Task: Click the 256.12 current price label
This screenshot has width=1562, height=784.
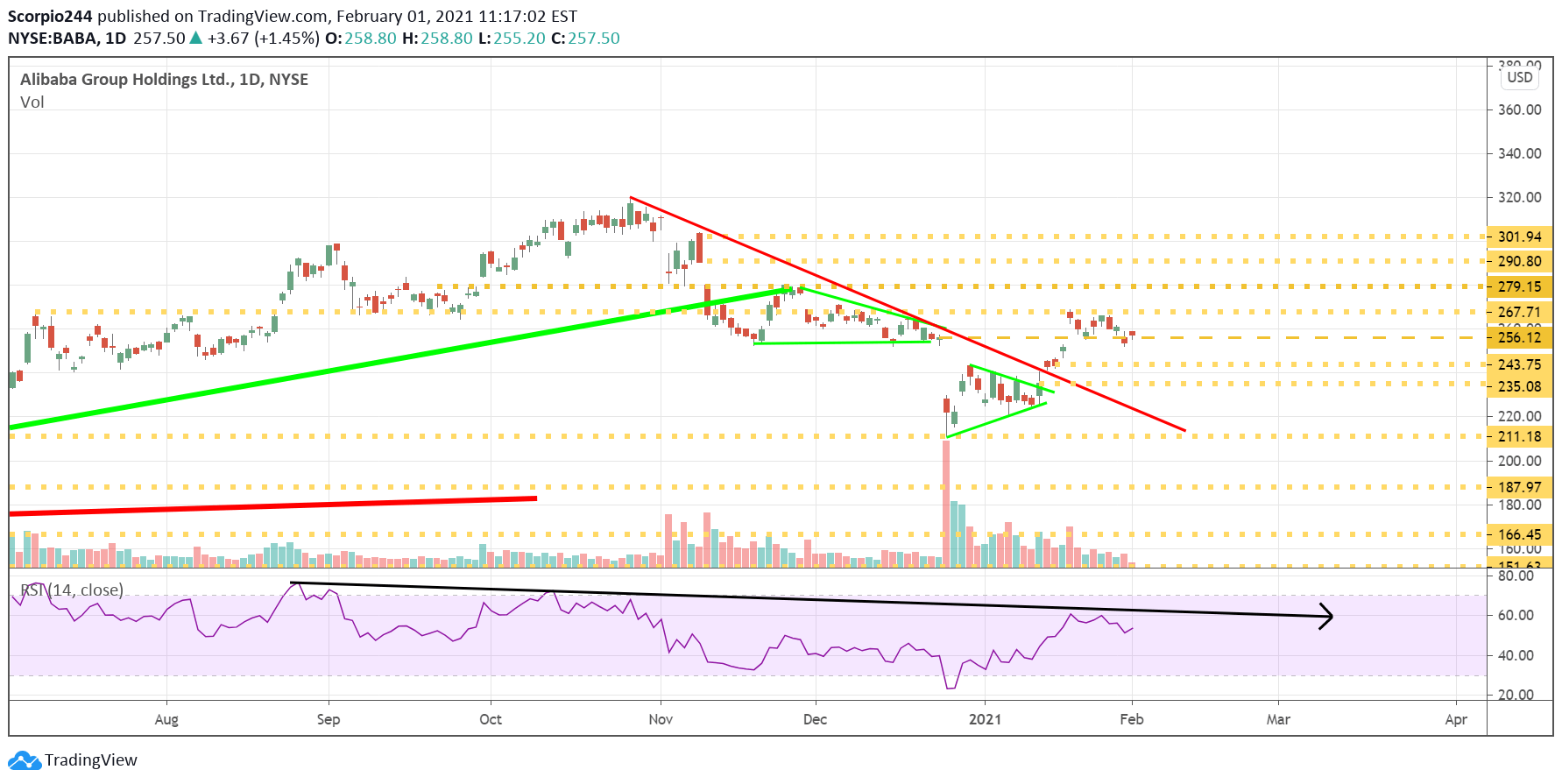Action: coord(1520,337)
